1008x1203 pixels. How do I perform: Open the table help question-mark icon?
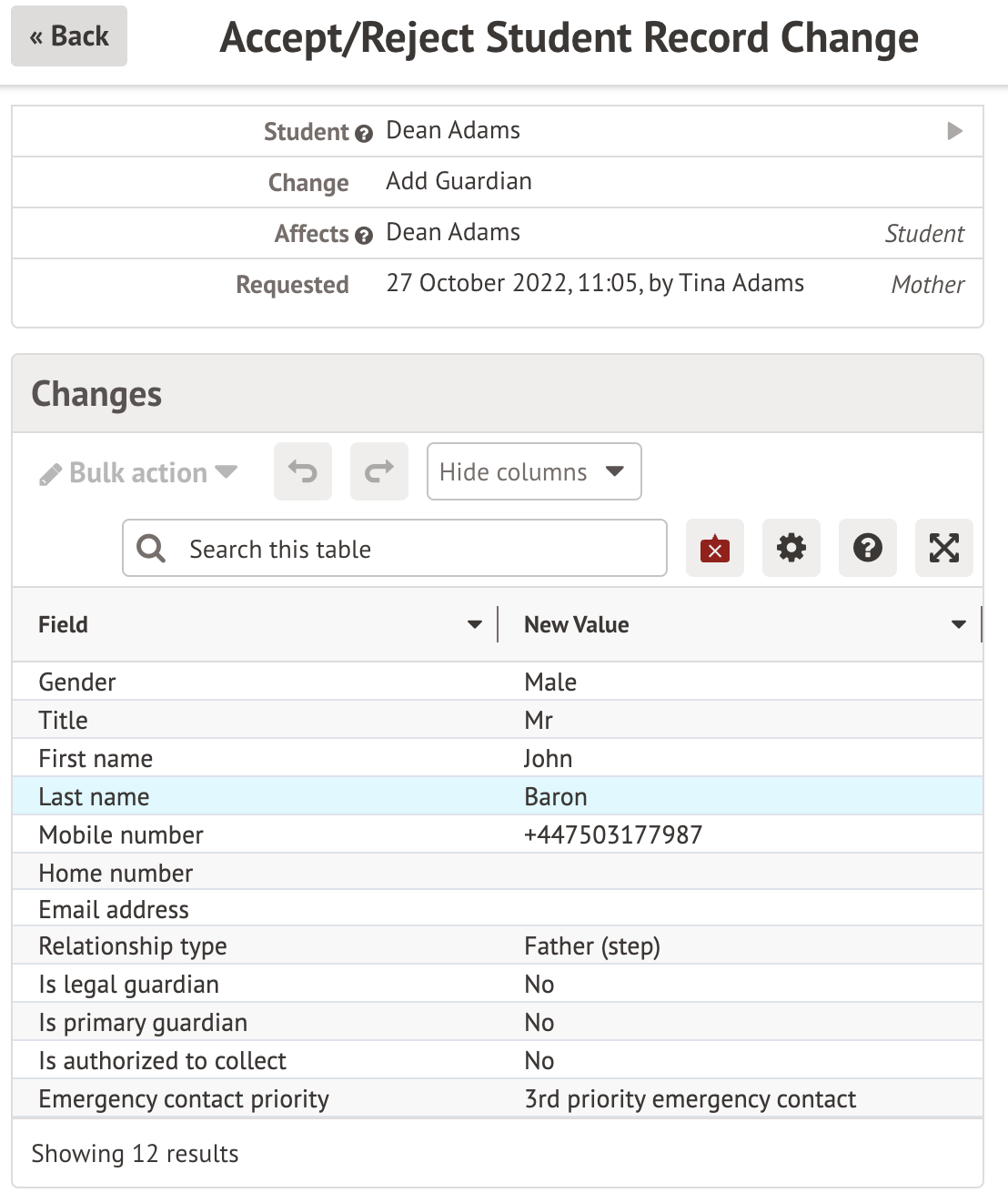[868, 548]
